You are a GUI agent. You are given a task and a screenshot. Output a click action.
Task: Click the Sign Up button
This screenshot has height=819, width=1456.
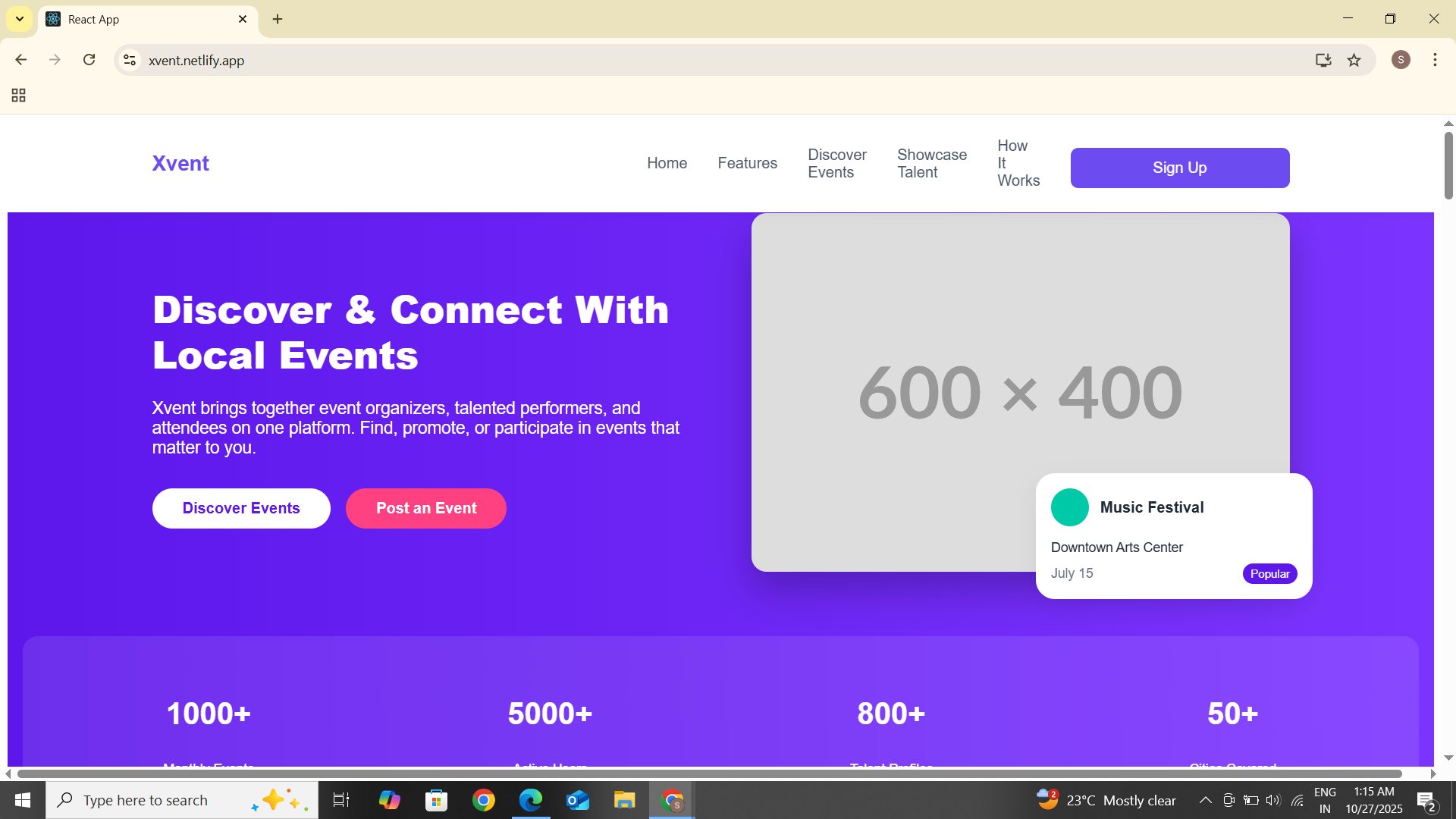tap(1179, 168)
